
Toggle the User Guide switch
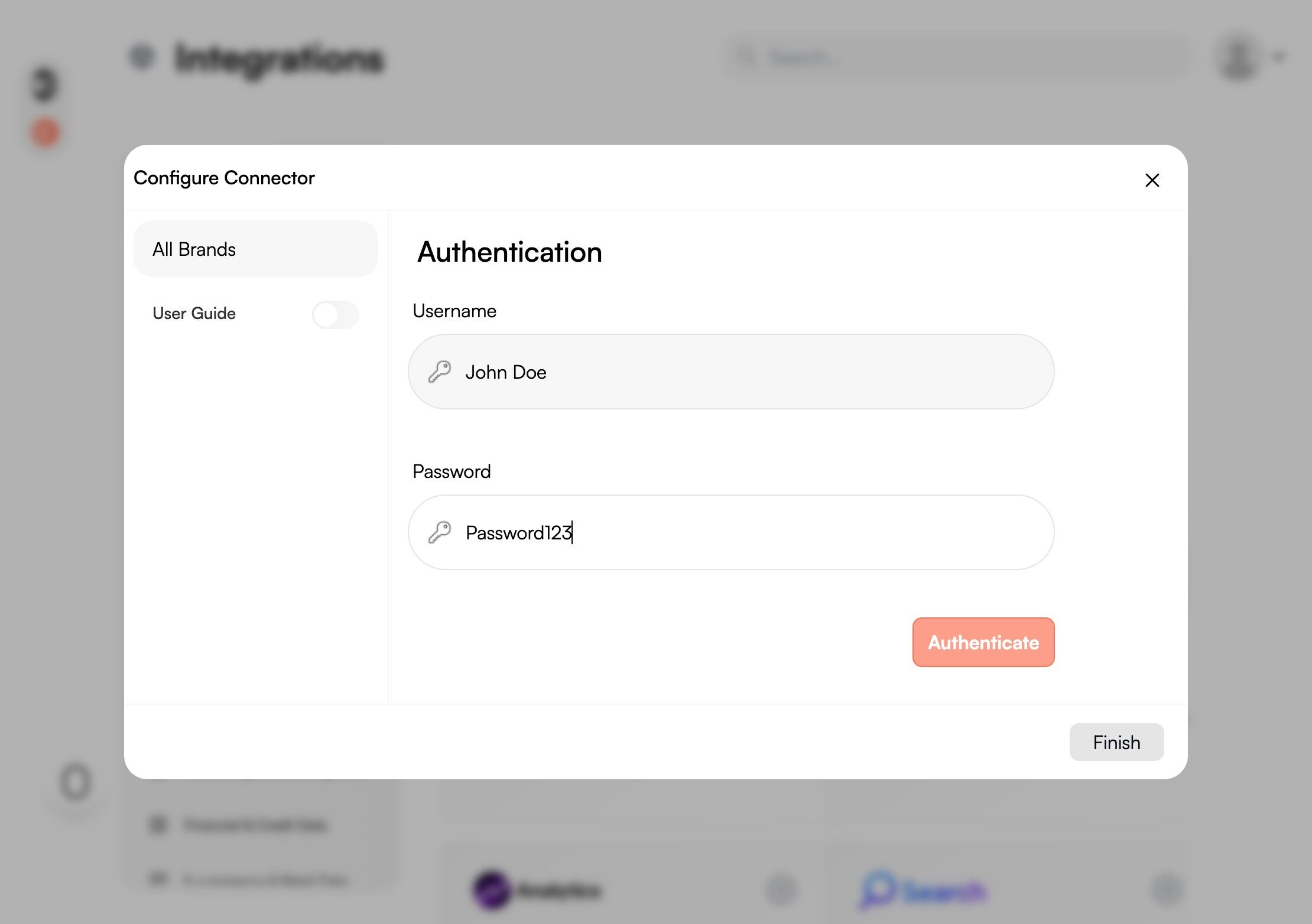(x=335, y=314)
